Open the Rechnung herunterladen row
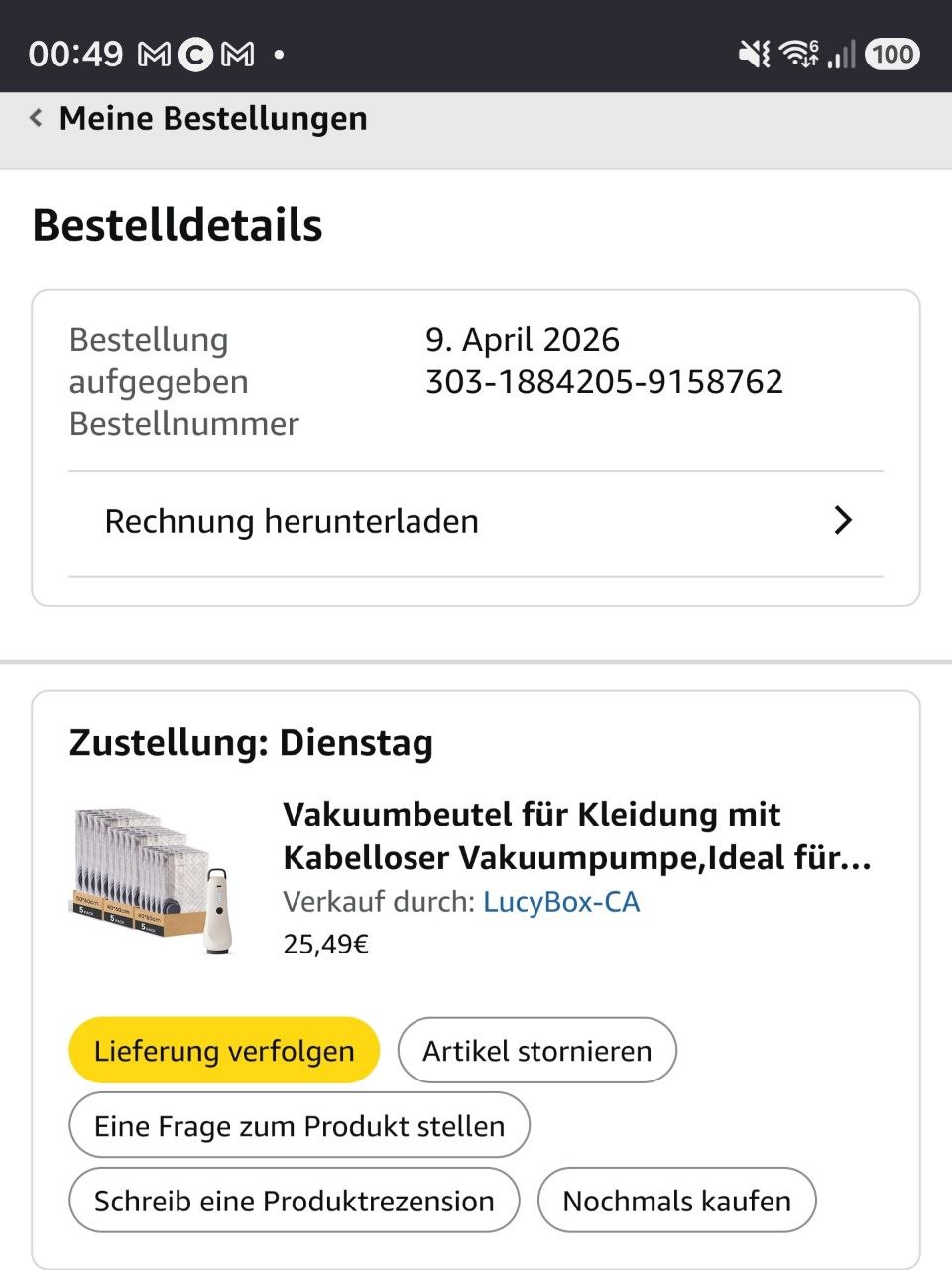 point(292,522)
